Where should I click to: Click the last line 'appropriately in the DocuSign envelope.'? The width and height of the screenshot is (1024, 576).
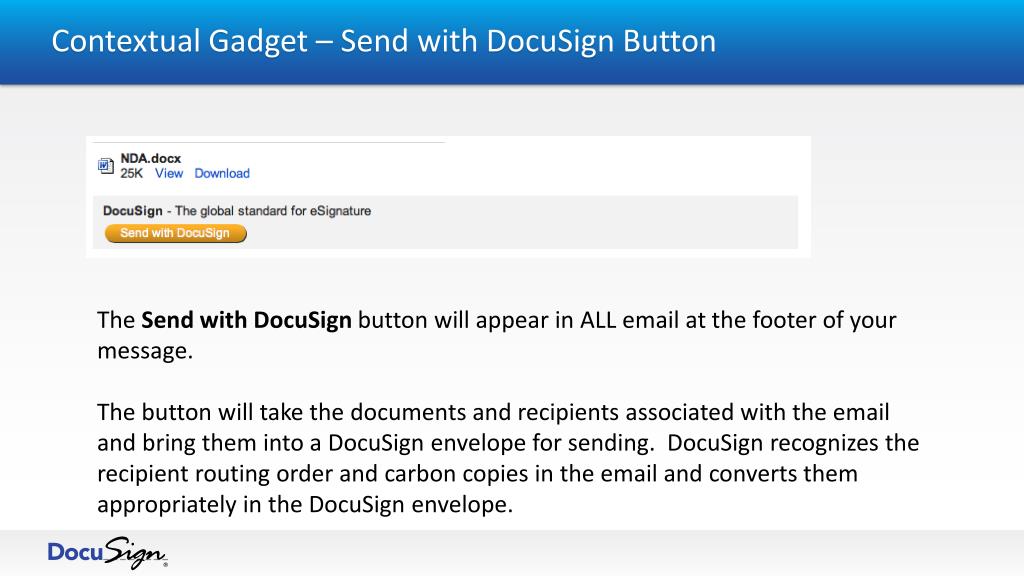[x=305, y=504]
